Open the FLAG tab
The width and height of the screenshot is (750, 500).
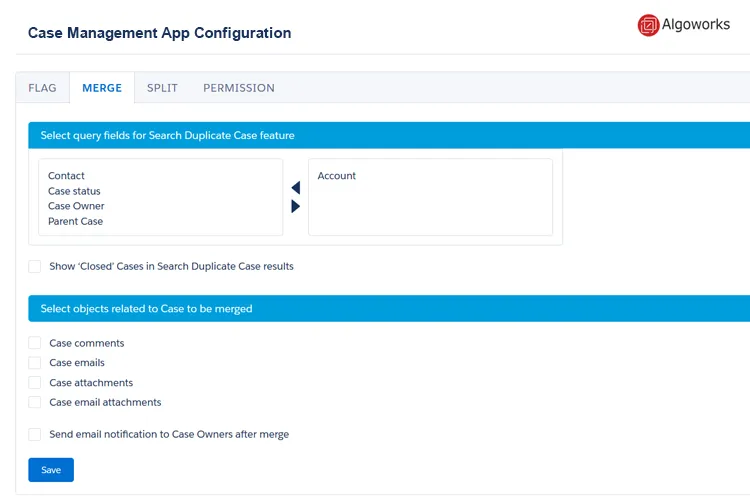pos(42,88)
